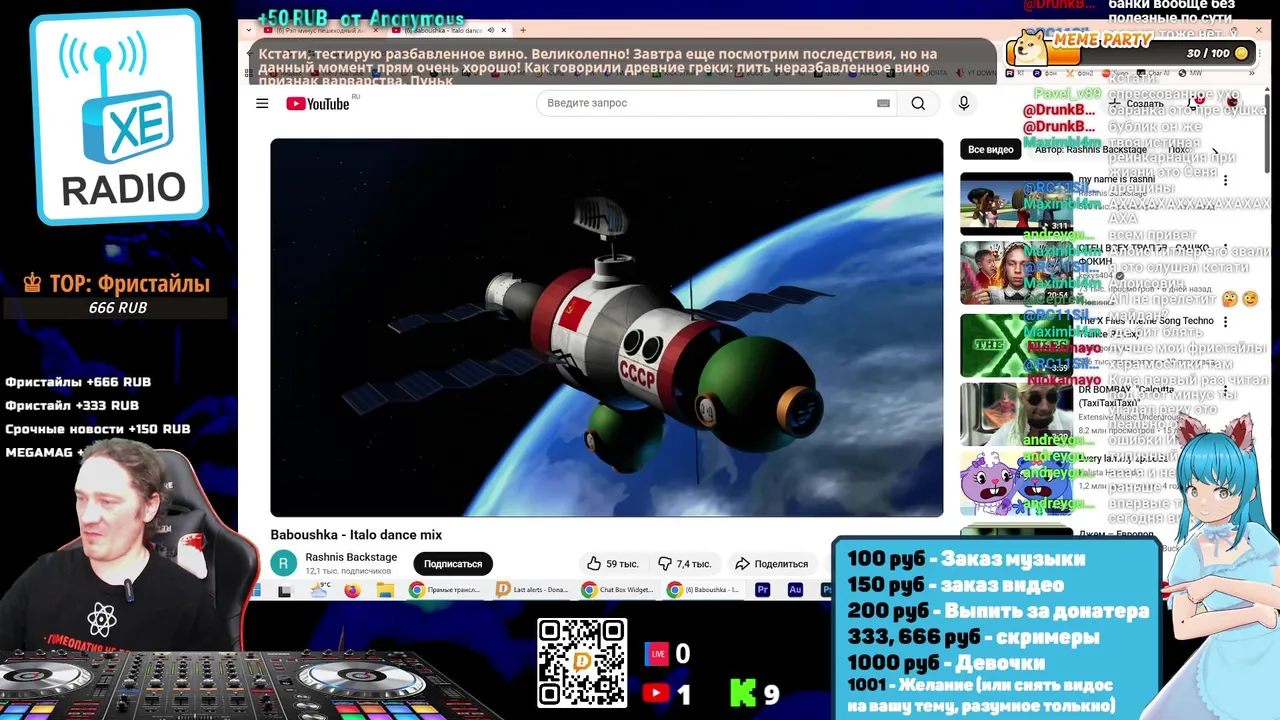The width and height of the screenshot is (1280, 720).
Task: Open the File Explorer taskbar icon
Action: click(x=385, y=590)
